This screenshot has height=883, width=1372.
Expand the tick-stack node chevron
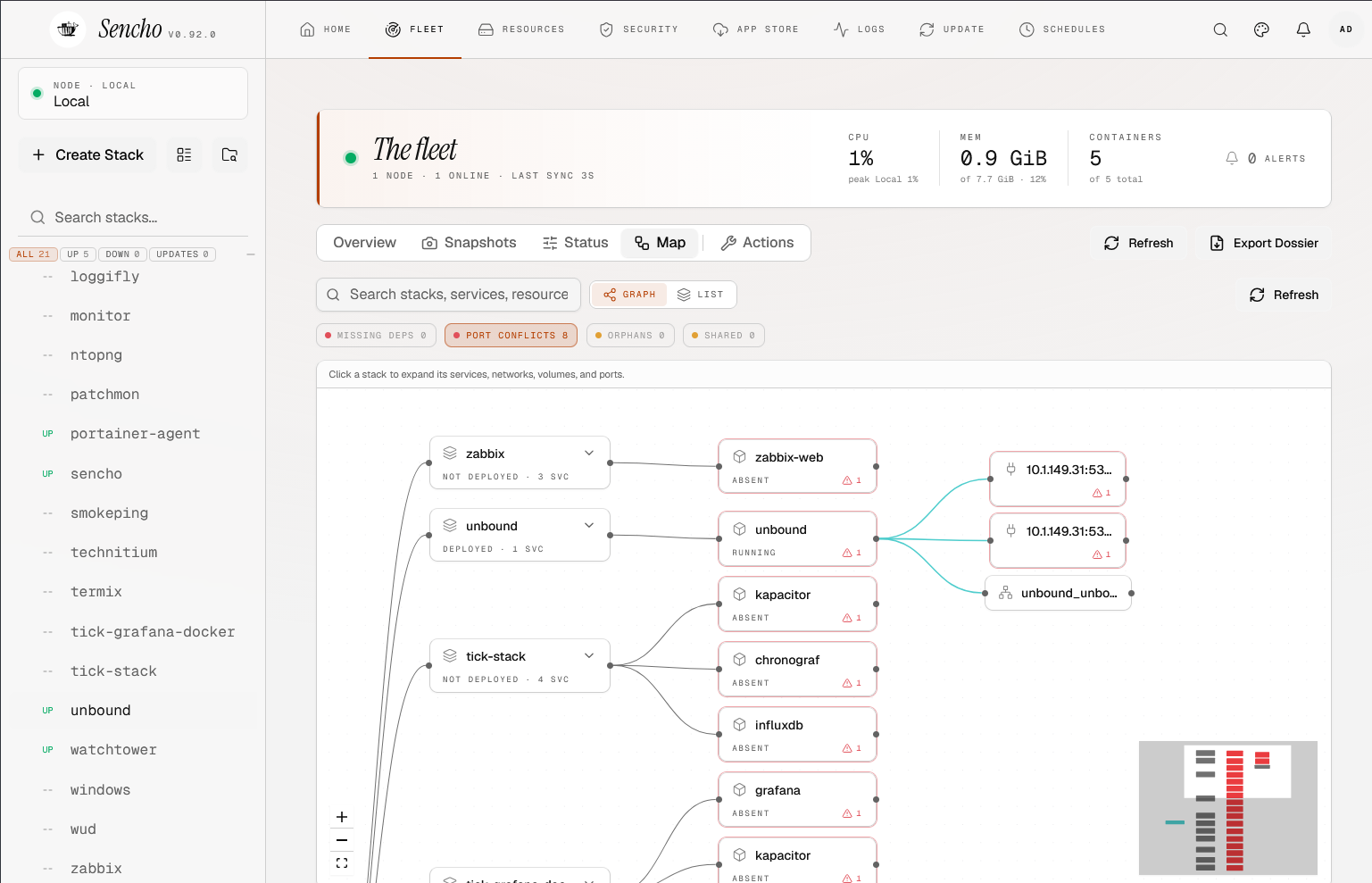[x=589, y=656]
